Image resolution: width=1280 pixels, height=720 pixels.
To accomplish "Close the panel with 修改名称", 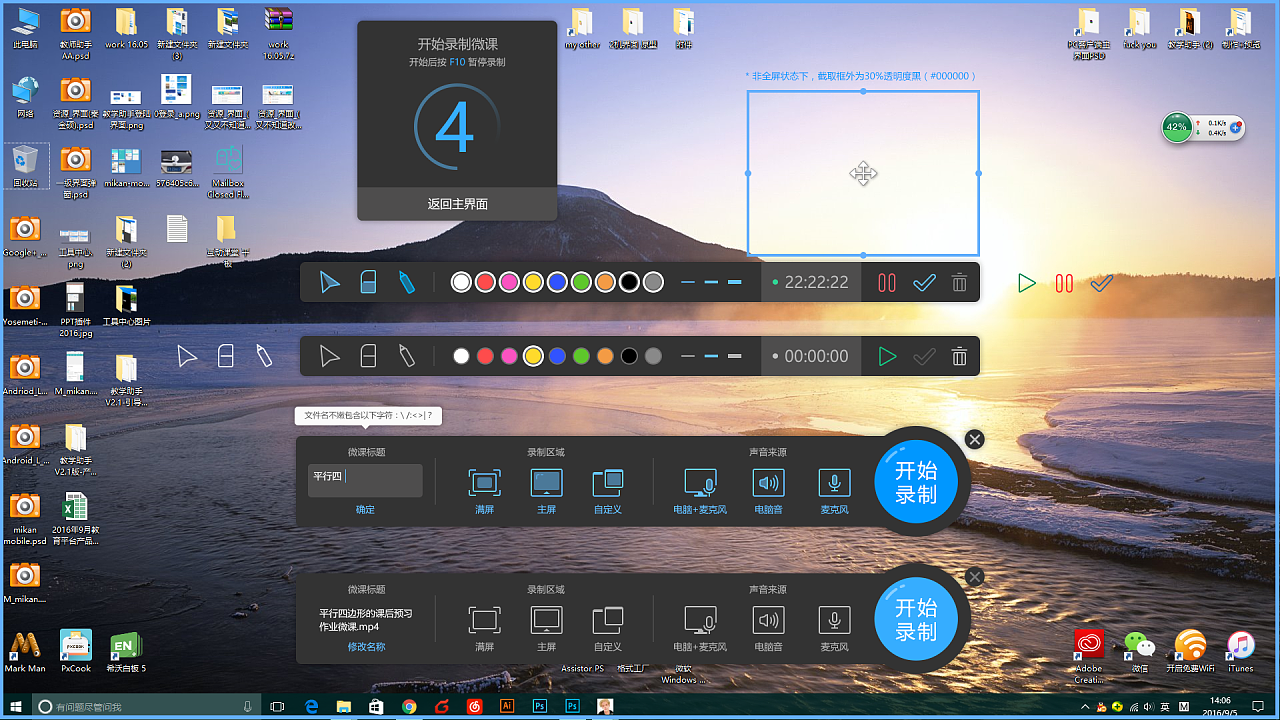I will click(975, 577).
